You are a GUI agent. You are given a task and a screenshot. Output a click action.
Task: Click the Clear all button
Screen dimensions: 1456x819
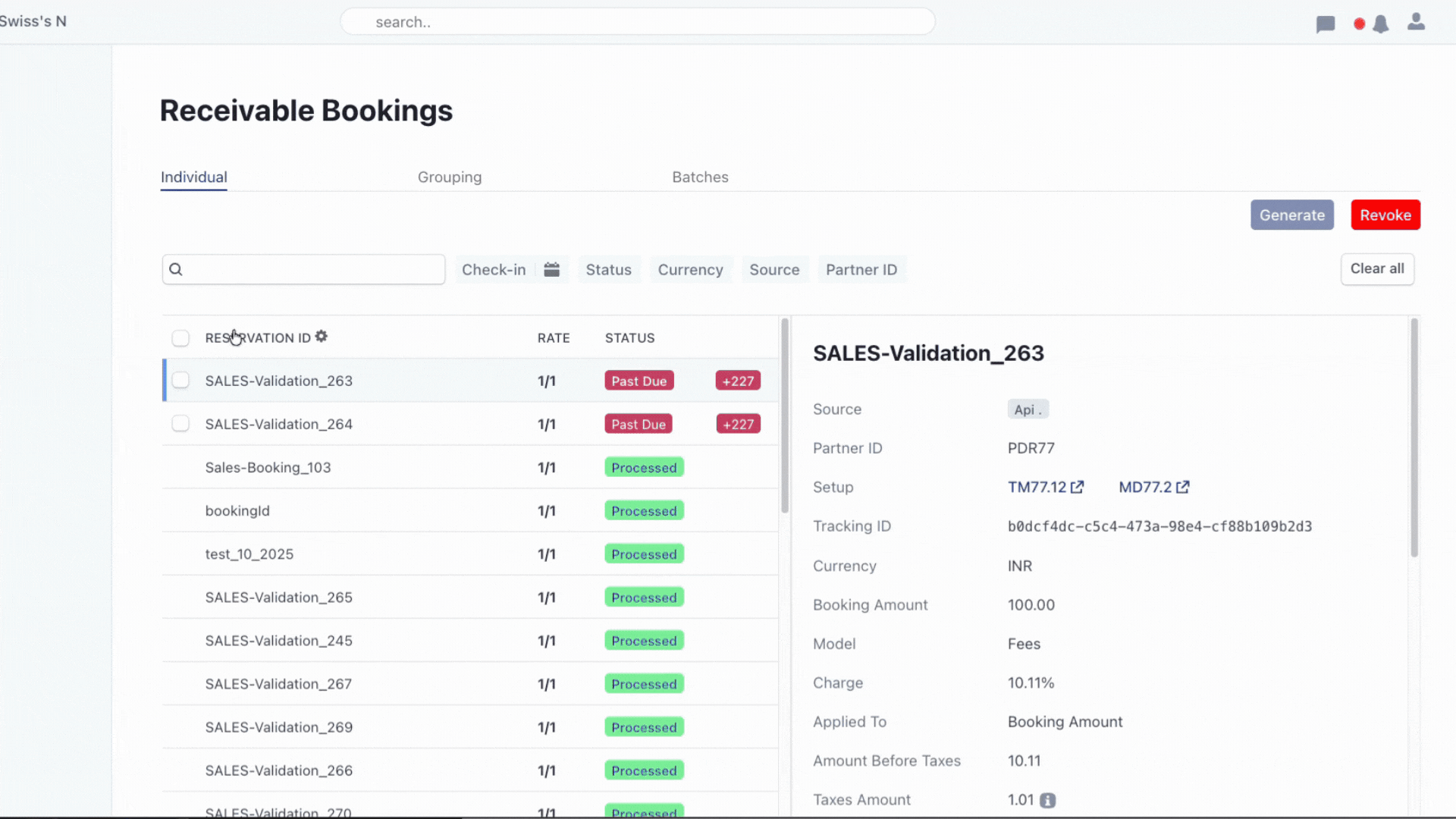[x=1376, y=269]
